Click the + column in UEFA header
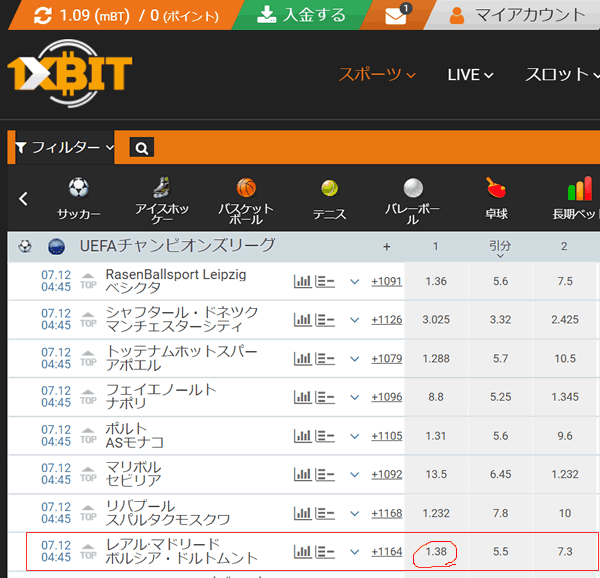Image resolution: width=600 pixels, height=578 pixels. point(386,247)
